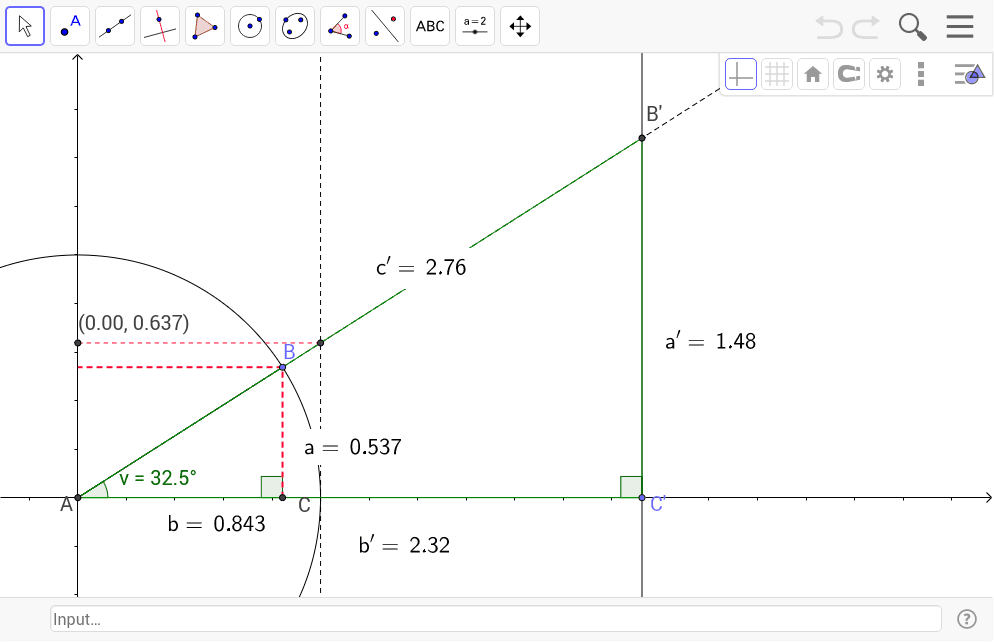Select point C' on the x-axis

coord(642,498)
